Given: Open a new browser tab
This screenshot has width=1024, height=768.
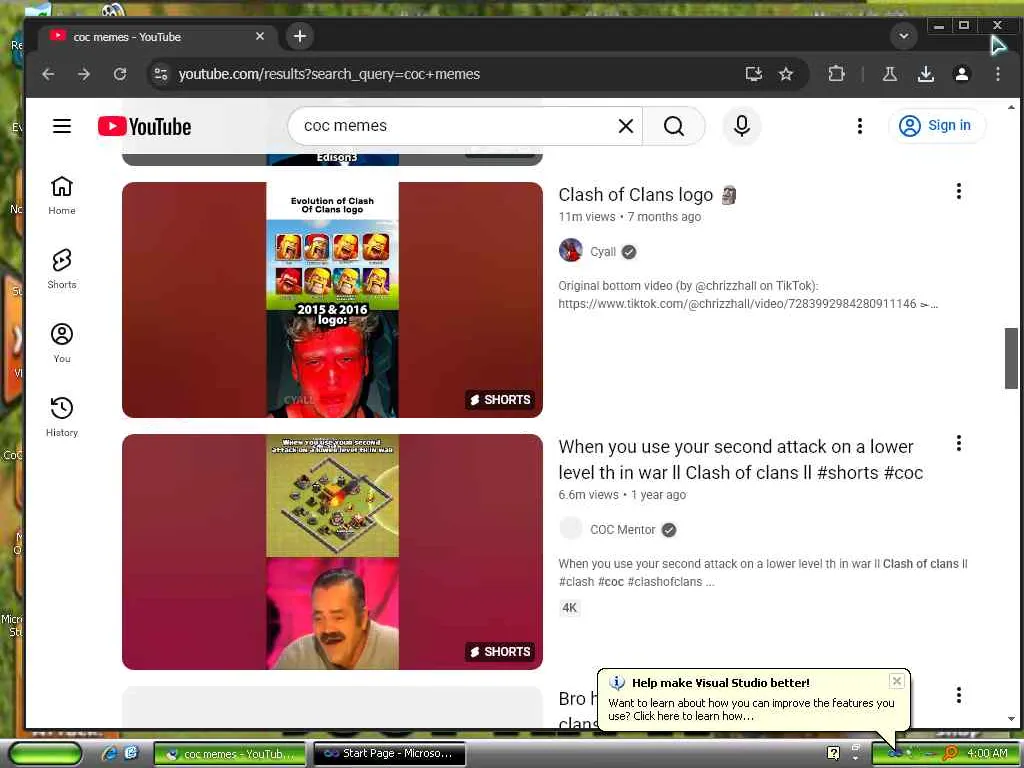Looking at the screenshot, I should point(300,36).
